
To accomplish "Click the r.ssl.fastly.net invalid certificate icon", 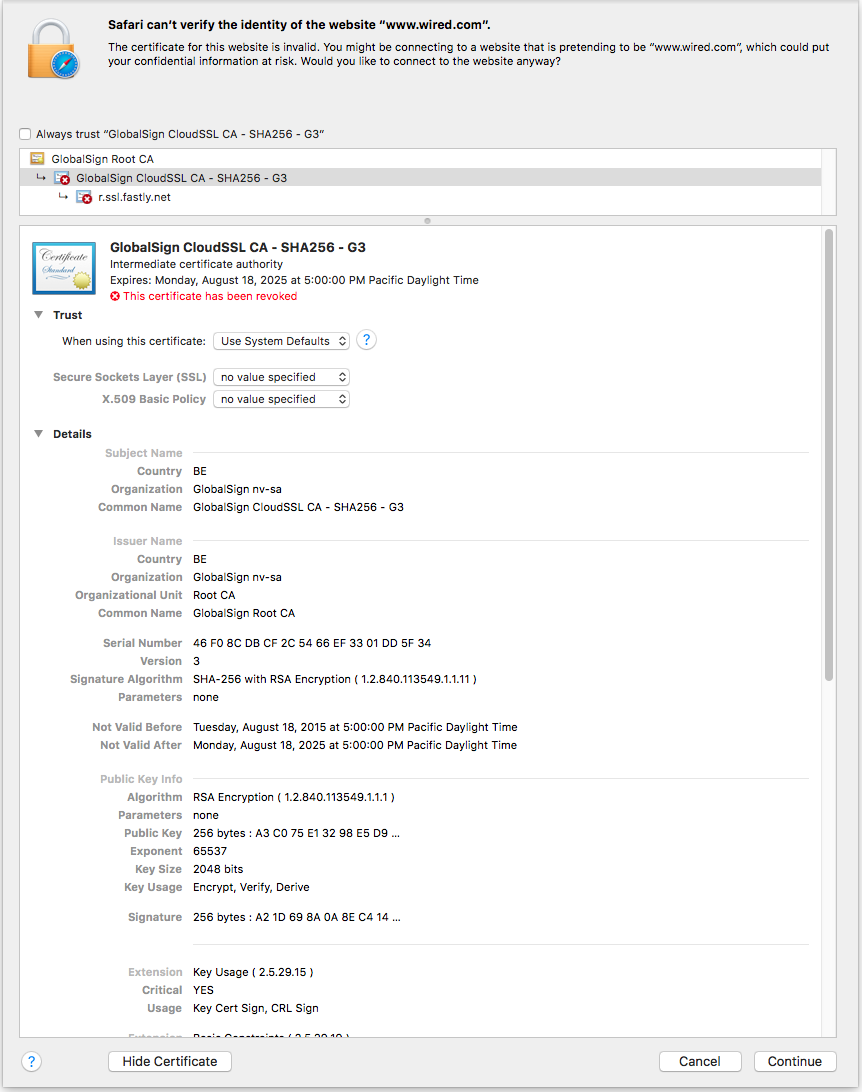I will coord(84,197).
